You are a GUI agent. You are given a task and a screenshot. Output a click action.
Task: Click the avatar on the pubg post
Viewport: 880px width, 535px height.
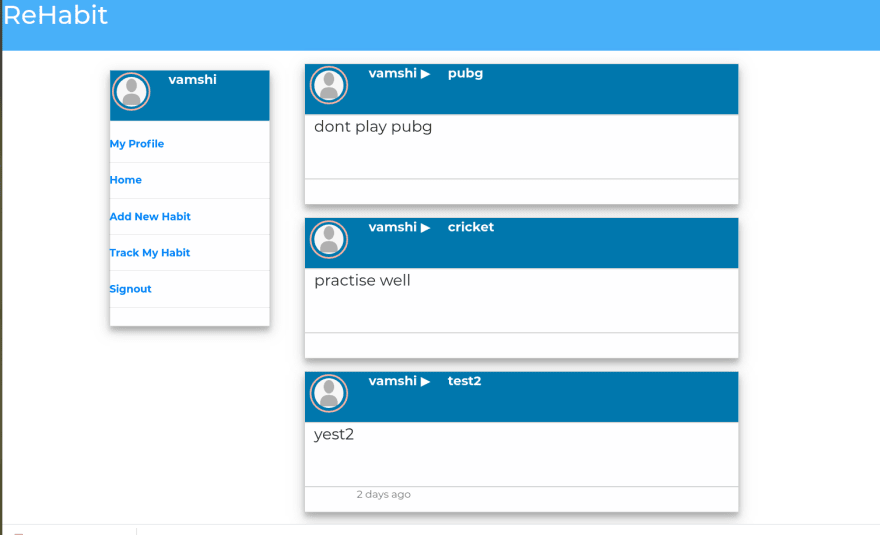point(329,85)
